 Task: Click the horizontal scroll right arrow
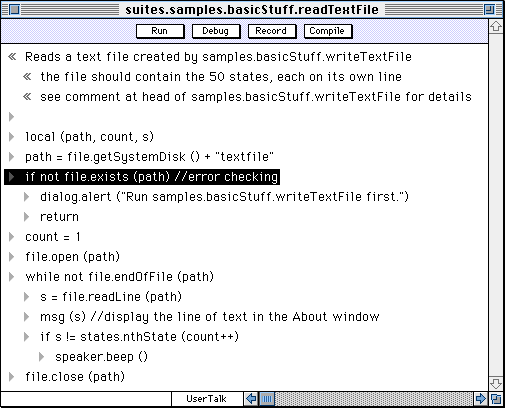tap(481, 398)
